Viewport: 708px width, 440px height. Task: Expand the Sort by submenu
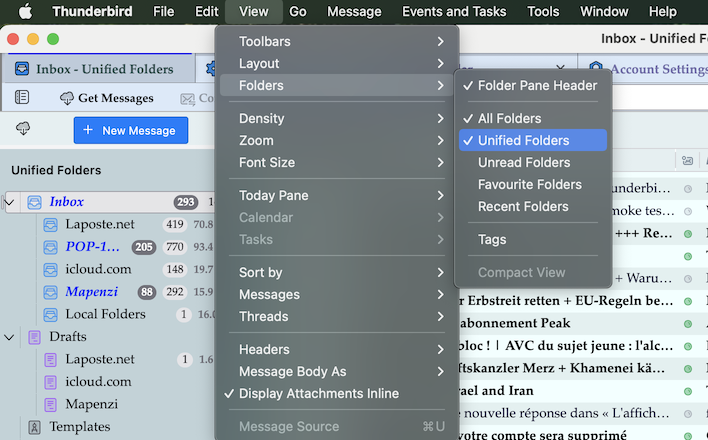click(337, 272)
